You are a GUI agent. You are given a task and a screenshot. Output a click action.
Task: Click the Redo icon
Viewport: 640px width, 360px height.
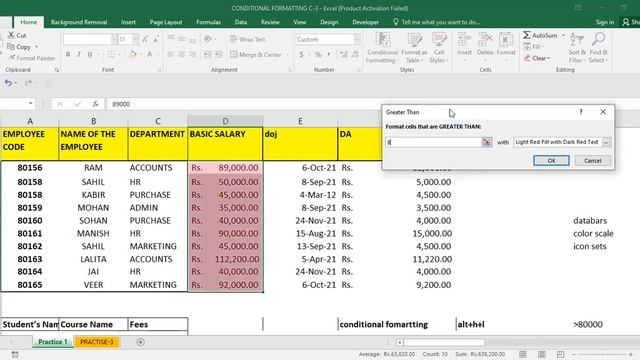pos(28,83)
